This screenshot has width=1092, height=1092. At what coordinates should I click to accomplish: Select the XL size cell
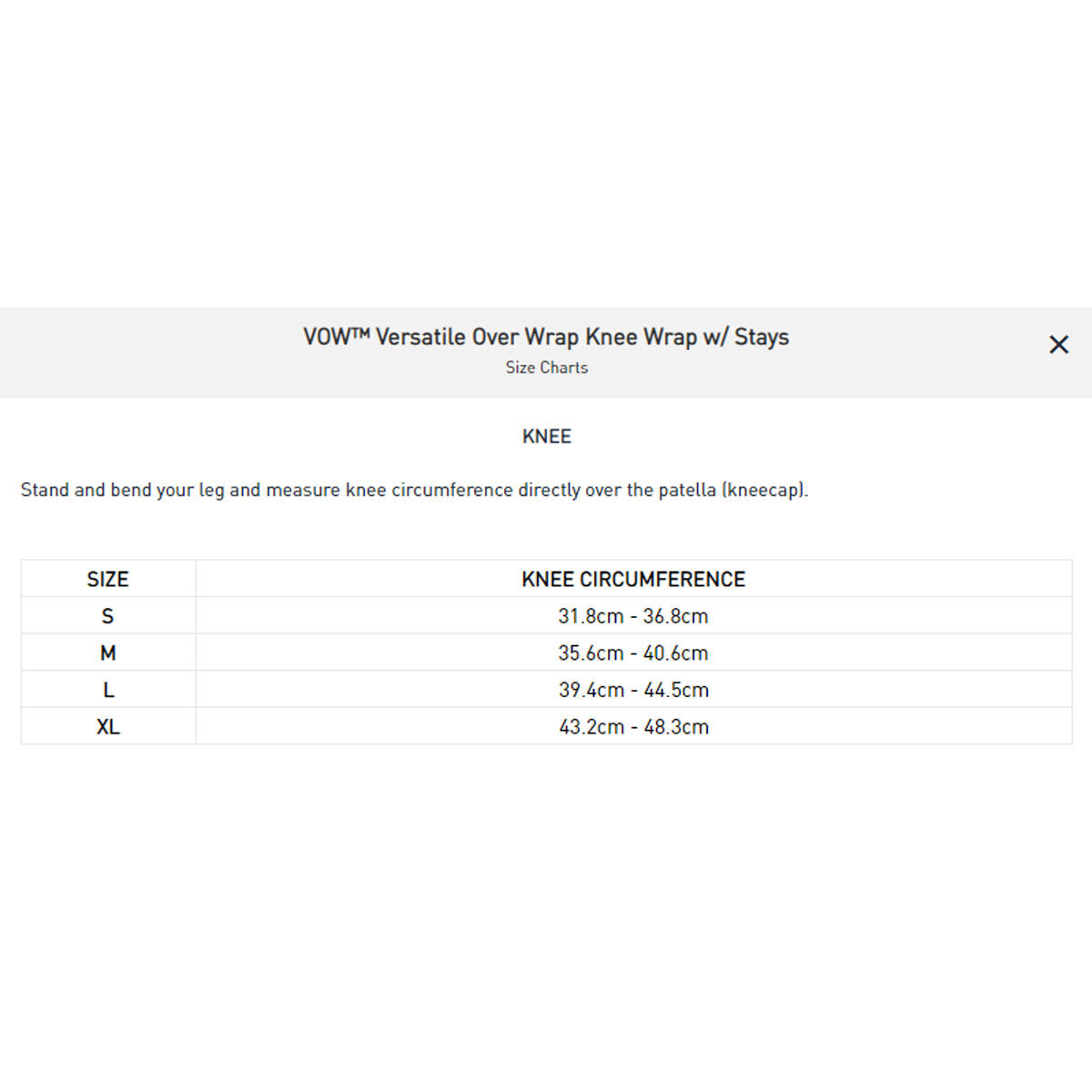tap(107, 727)
